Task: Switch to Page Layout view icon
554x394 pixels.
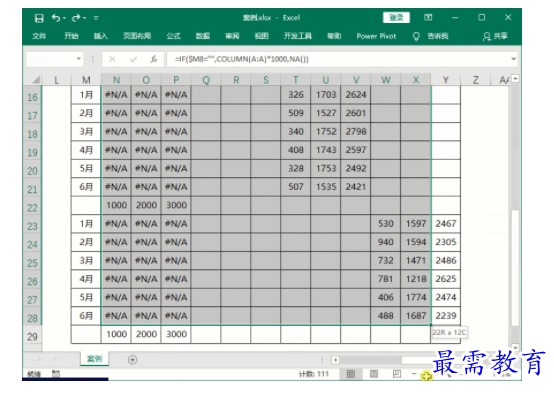Action: pos(373,374)
